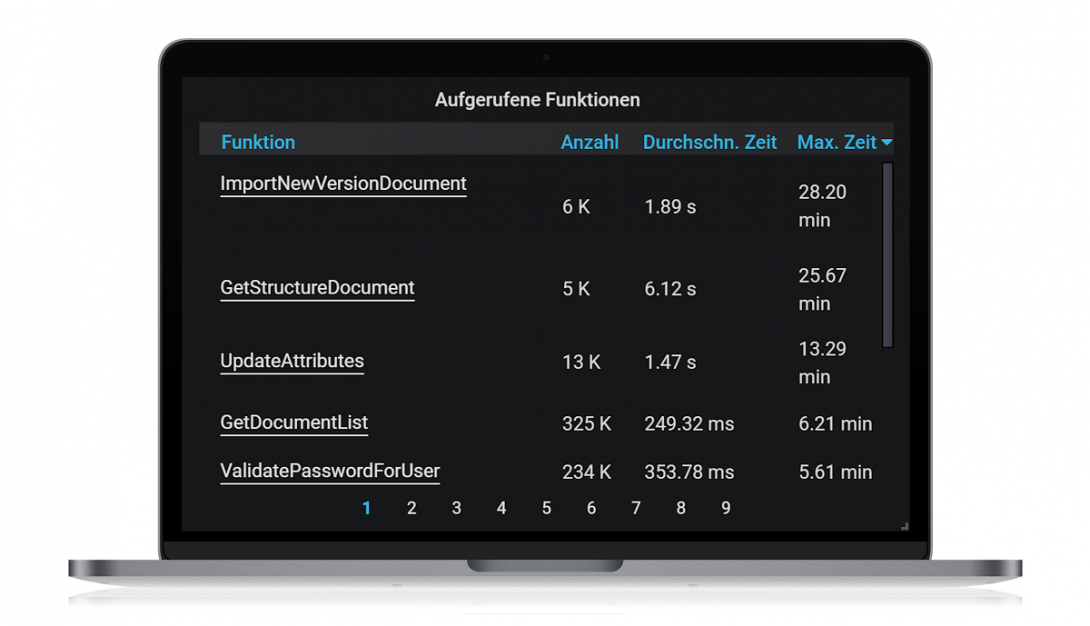Select the 6.21 min max time cell
This screenshot has height=626, width=1090.
pyautogui.click(x=835, y=424)
